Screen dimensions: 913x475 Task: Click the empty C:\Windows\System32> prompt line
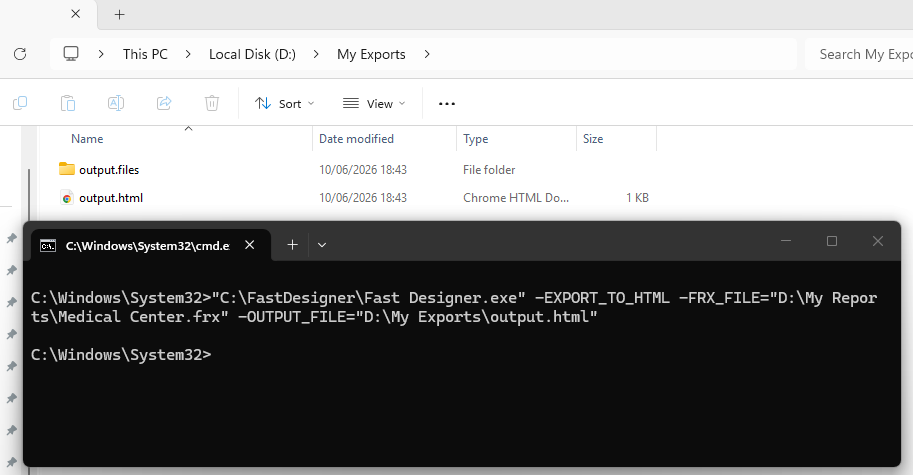121,355
